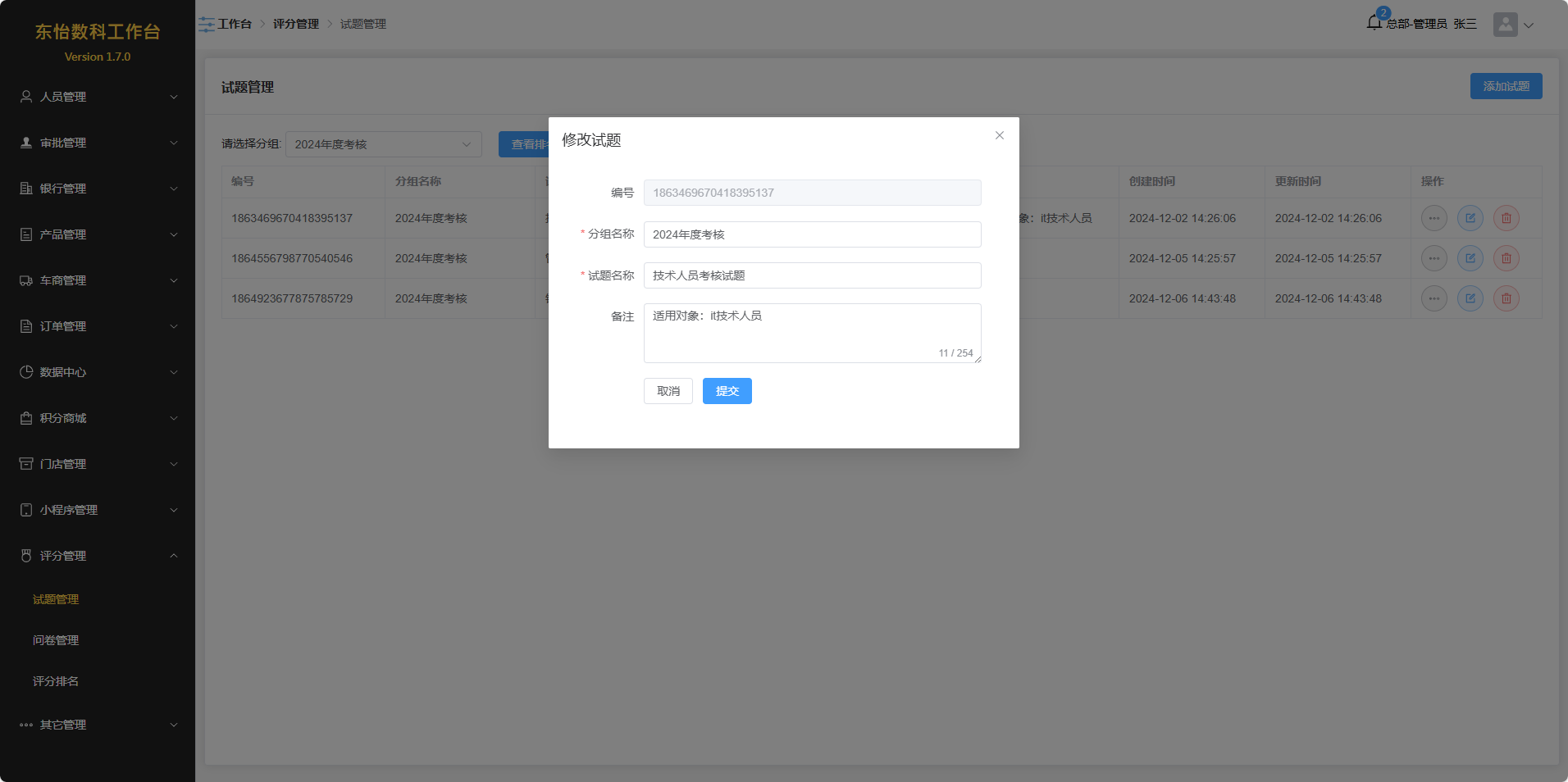Click the sidebar collapse icon beside 工作台
The image size is (1568, 782).
(x=206, y=25)
